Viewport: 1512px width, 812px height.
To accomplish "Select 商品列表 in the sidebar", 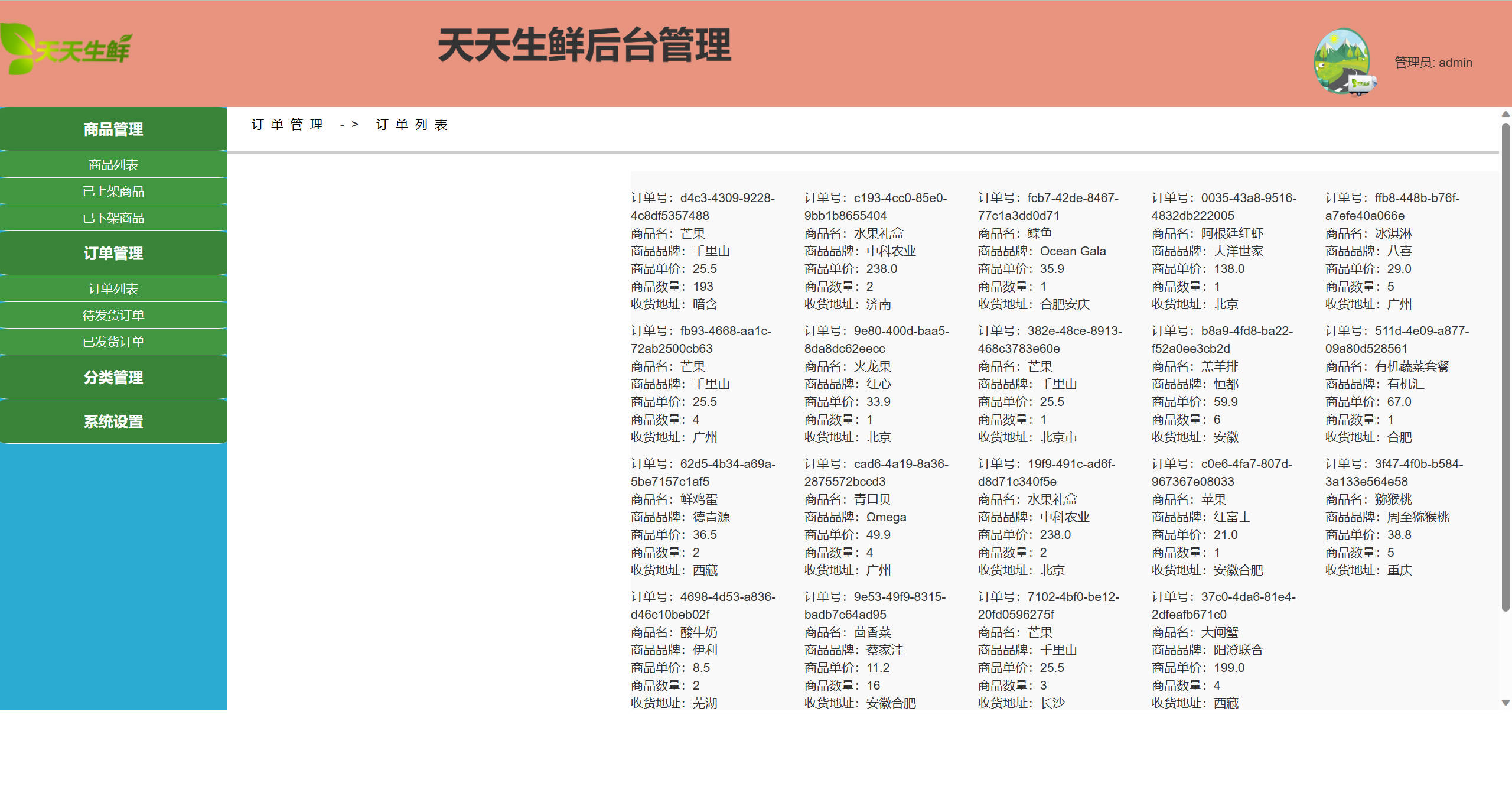I will tap(113, 164).
